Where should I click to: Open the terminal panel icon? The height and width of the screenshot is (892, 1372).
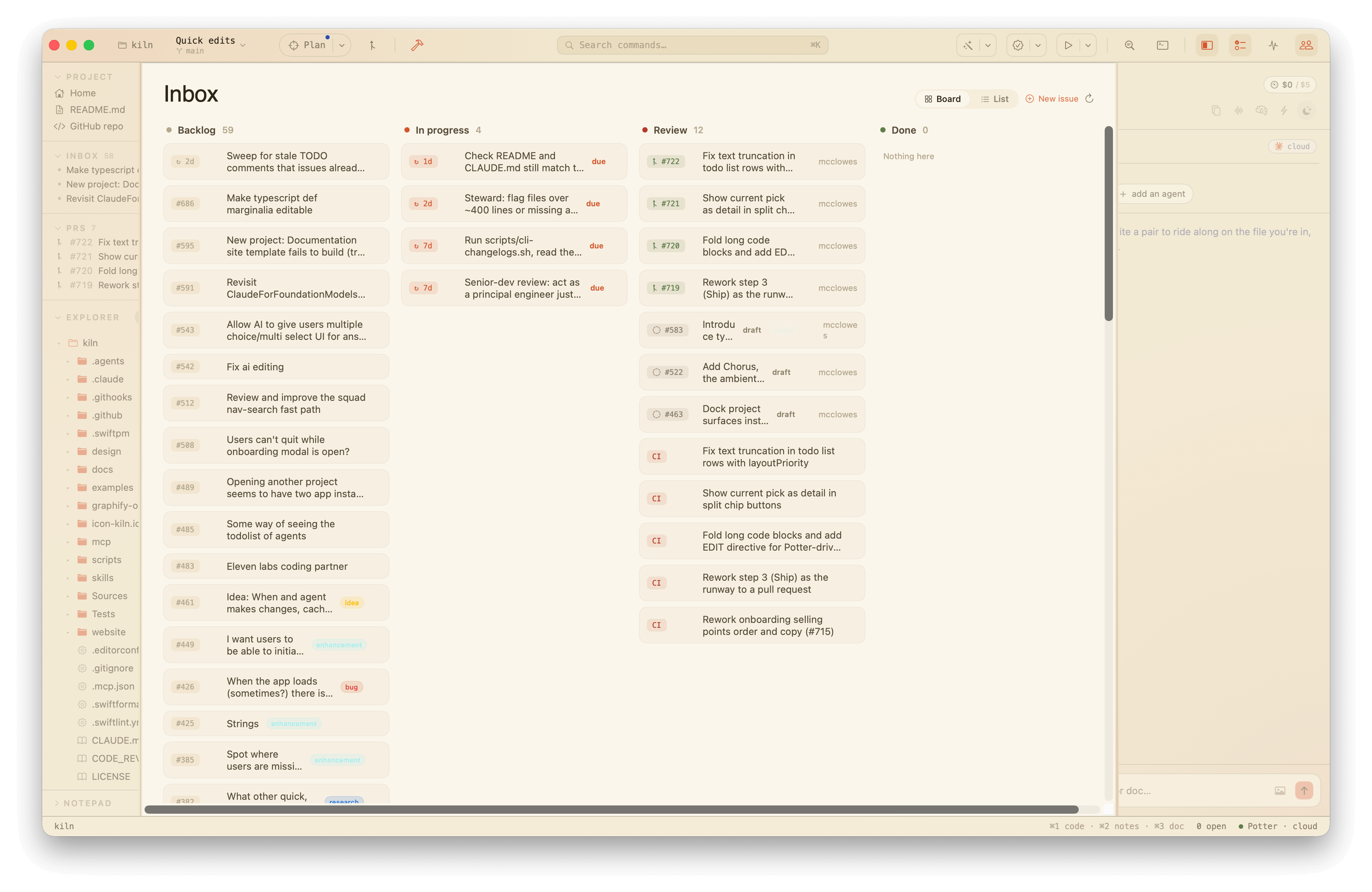[1162, 45]
